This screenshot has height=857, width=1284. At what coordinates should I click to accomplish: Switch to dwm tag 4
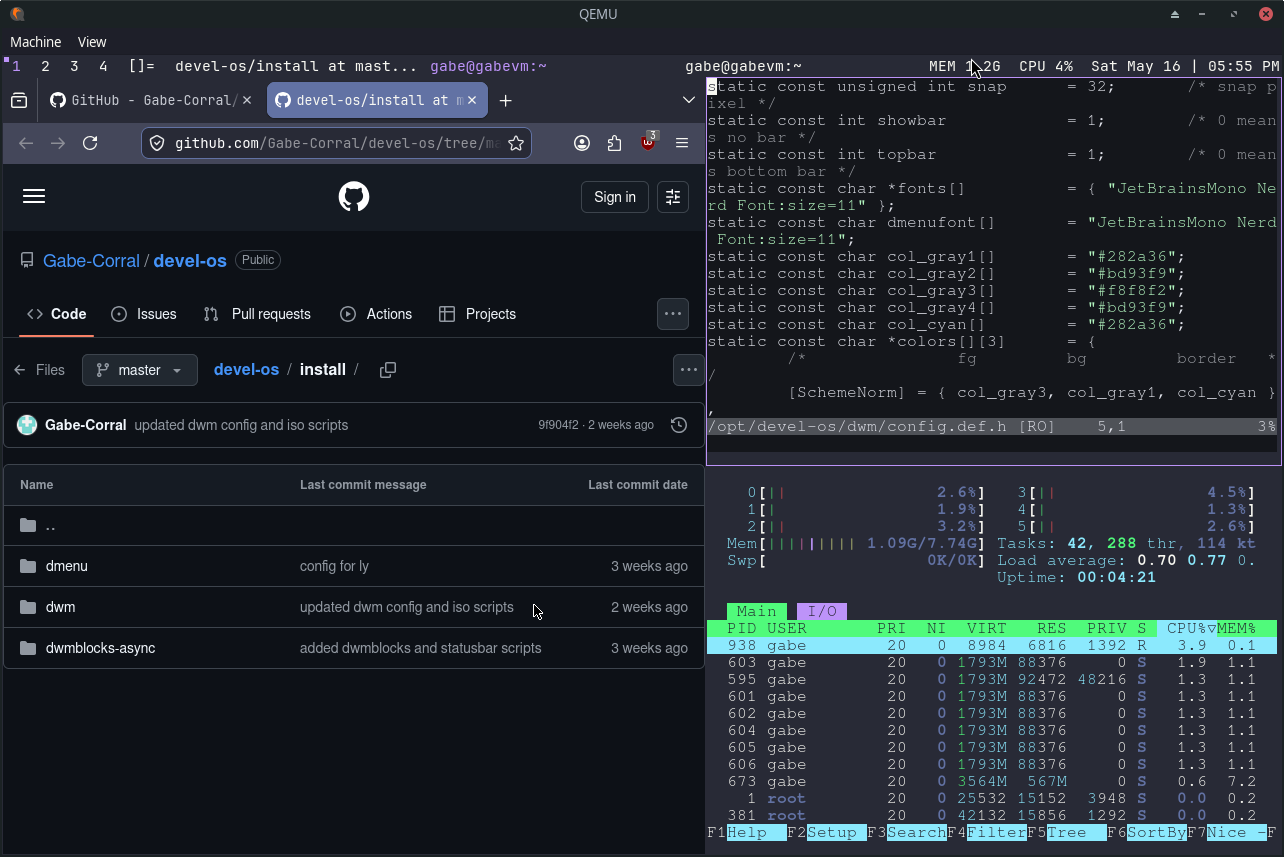coord(103,66)
